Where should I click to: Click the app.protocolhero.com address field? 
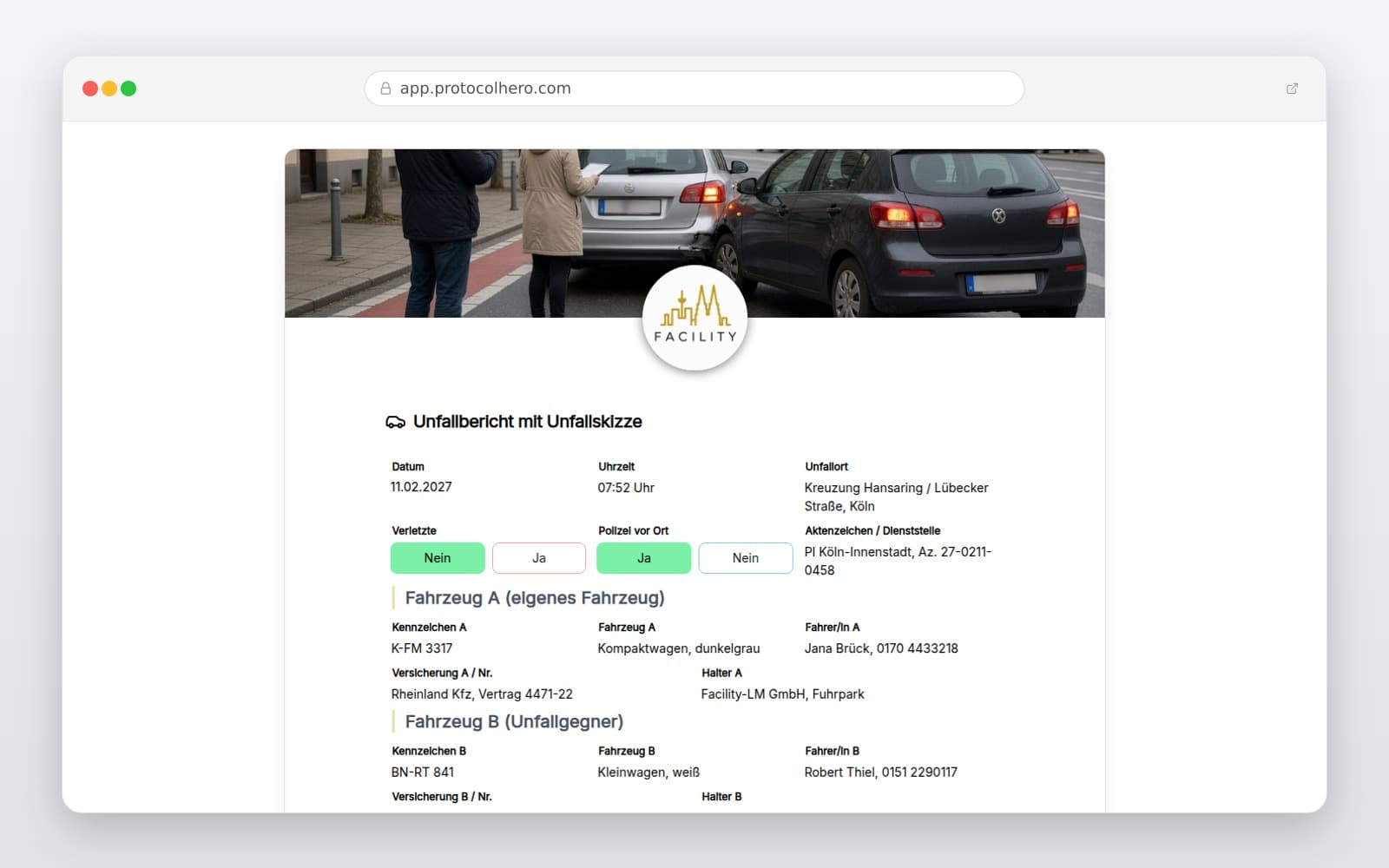[694, 89]
